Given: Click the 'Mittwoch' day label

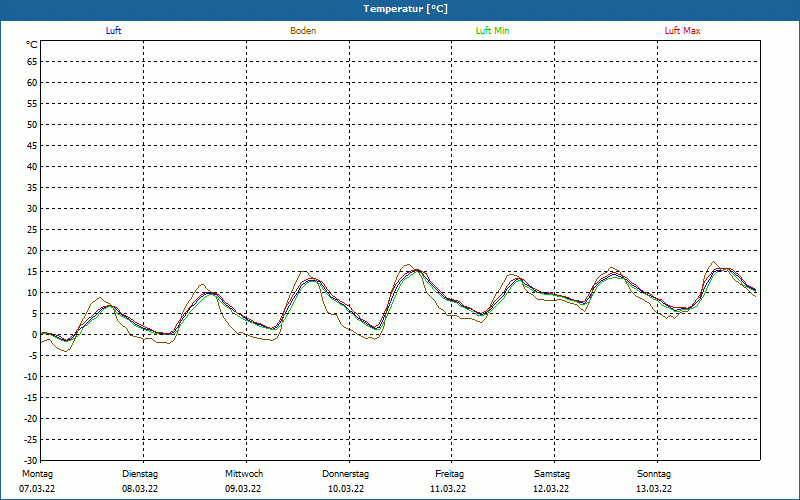Looking at the screenshot, I should 244,474.
